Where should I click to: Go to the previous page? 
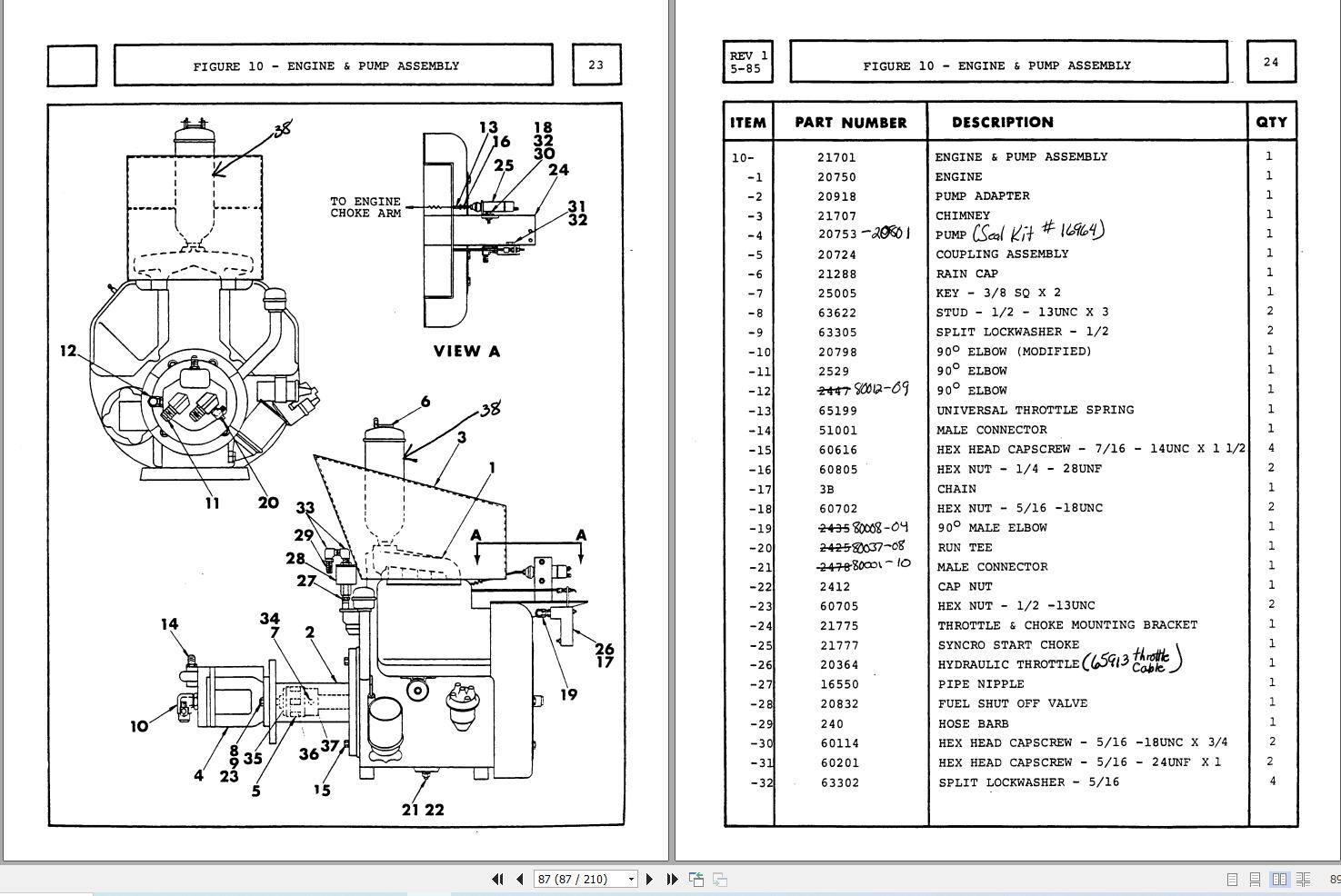(x=519, y=879)
